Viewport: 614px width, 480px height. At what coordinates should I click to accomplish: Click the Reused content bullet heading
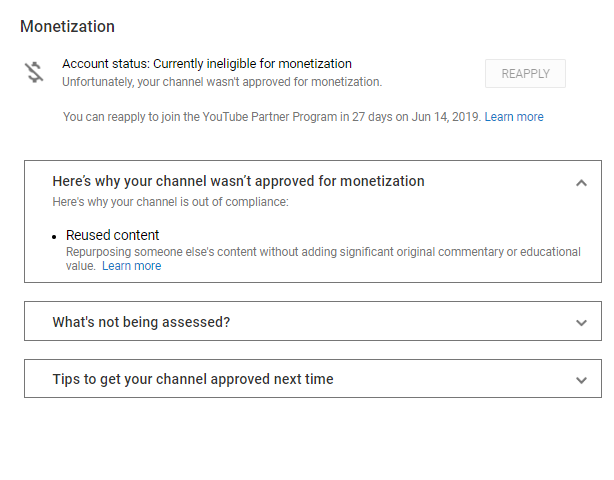tap(112, 235)
